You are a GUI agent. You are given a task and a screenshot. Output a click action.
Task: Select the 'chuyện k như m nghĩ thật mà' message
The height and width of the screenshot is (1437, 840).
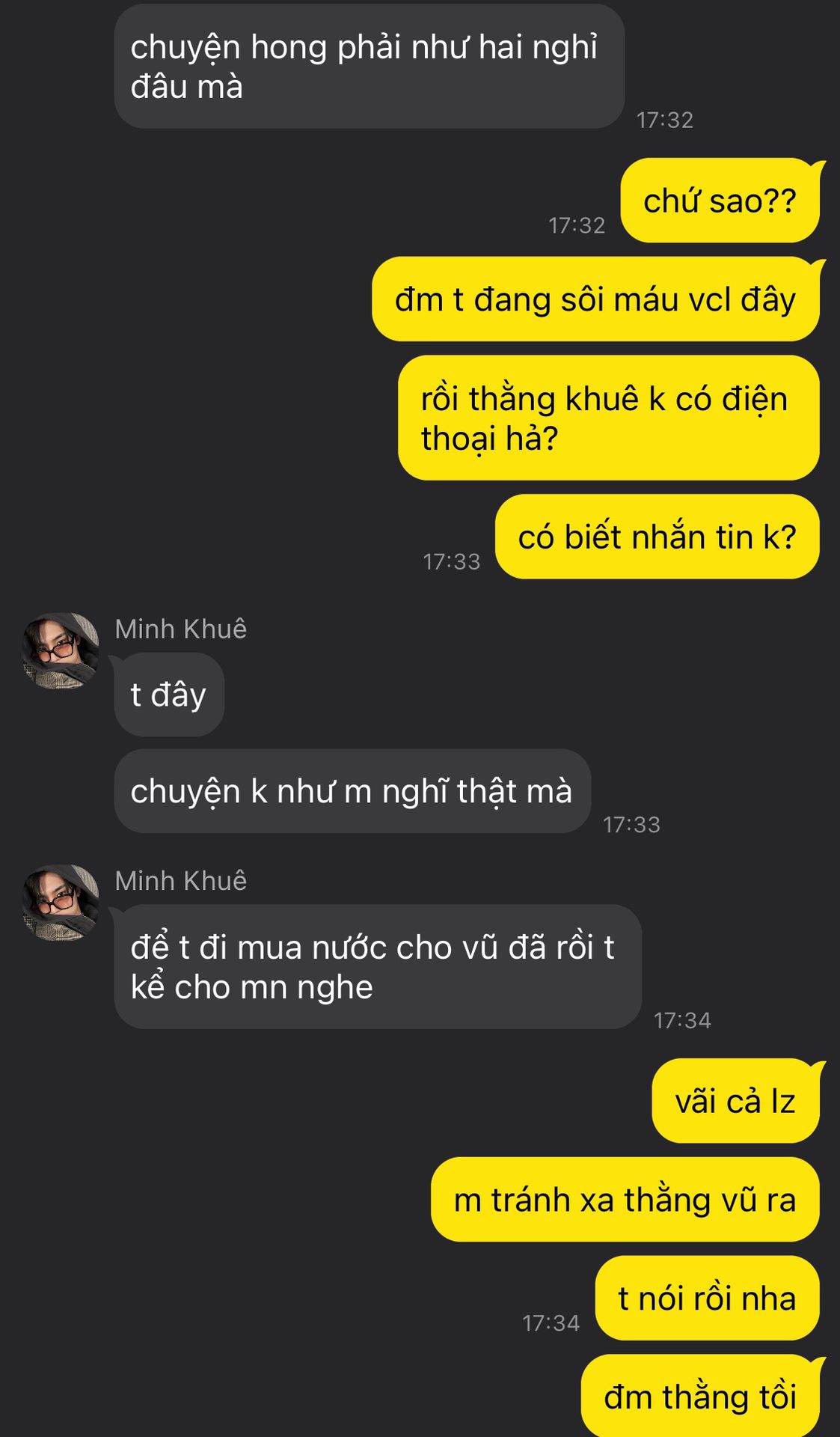(352, 791)
